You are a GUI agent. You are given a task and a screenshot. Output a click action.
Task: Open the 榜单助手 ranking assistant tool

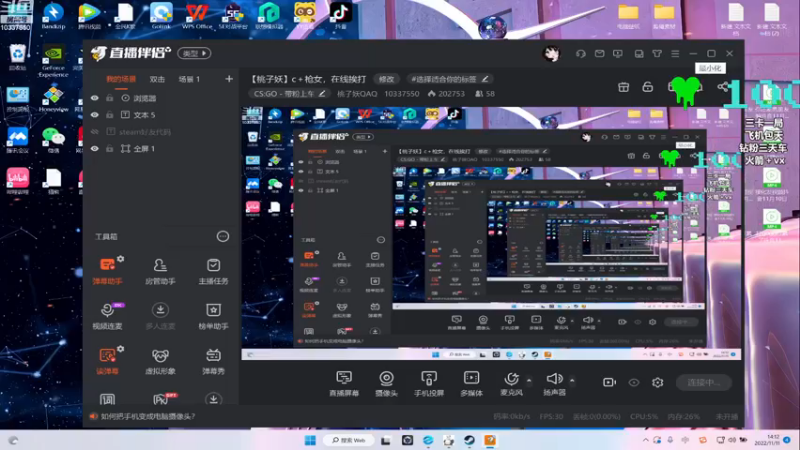click(x=213, y=316)
